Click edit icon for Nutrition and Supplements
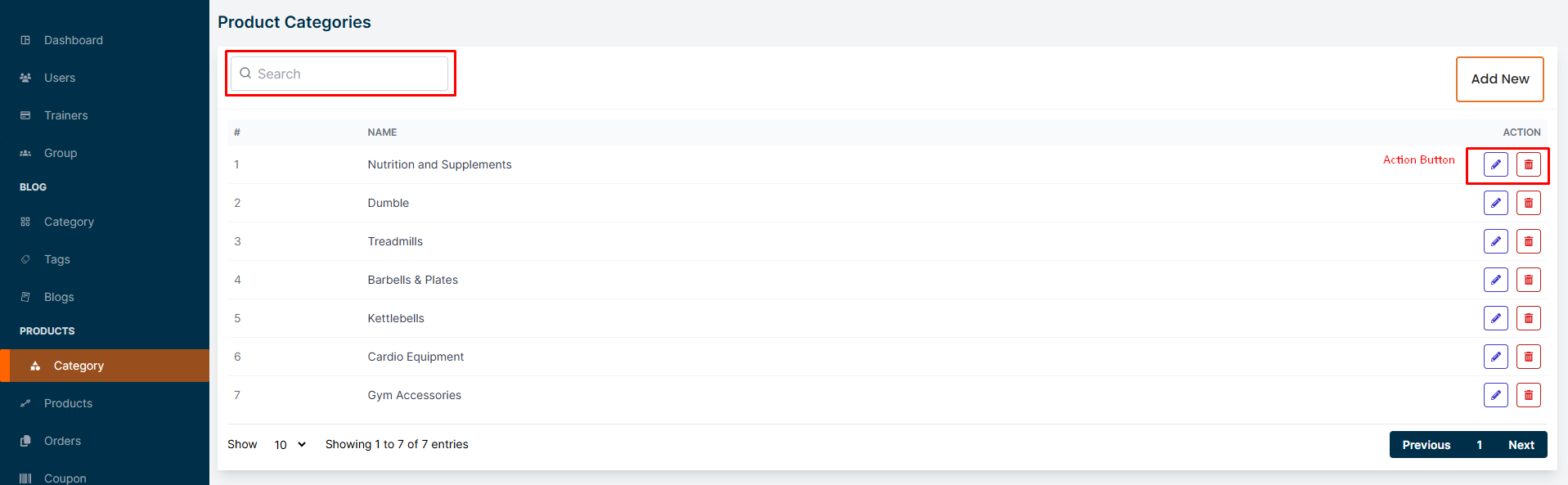This screenshot has width=1568, height=485. [1495, 164]
